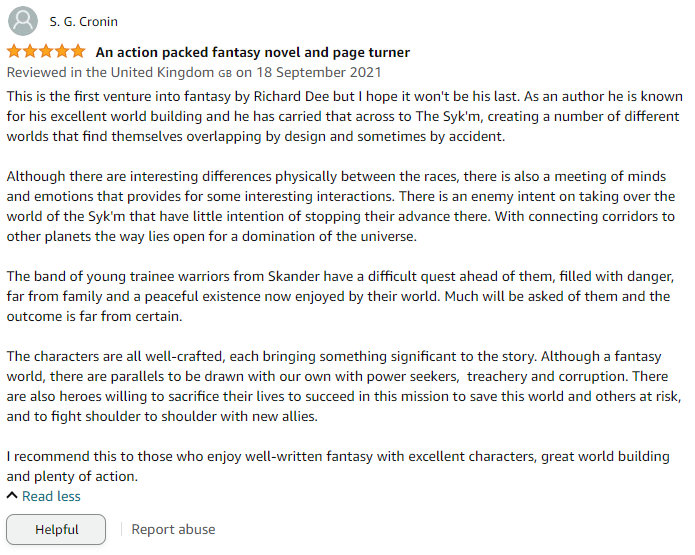
Task: Click the GB country code label
Action: pyautogui.click(x=225, y=73)
